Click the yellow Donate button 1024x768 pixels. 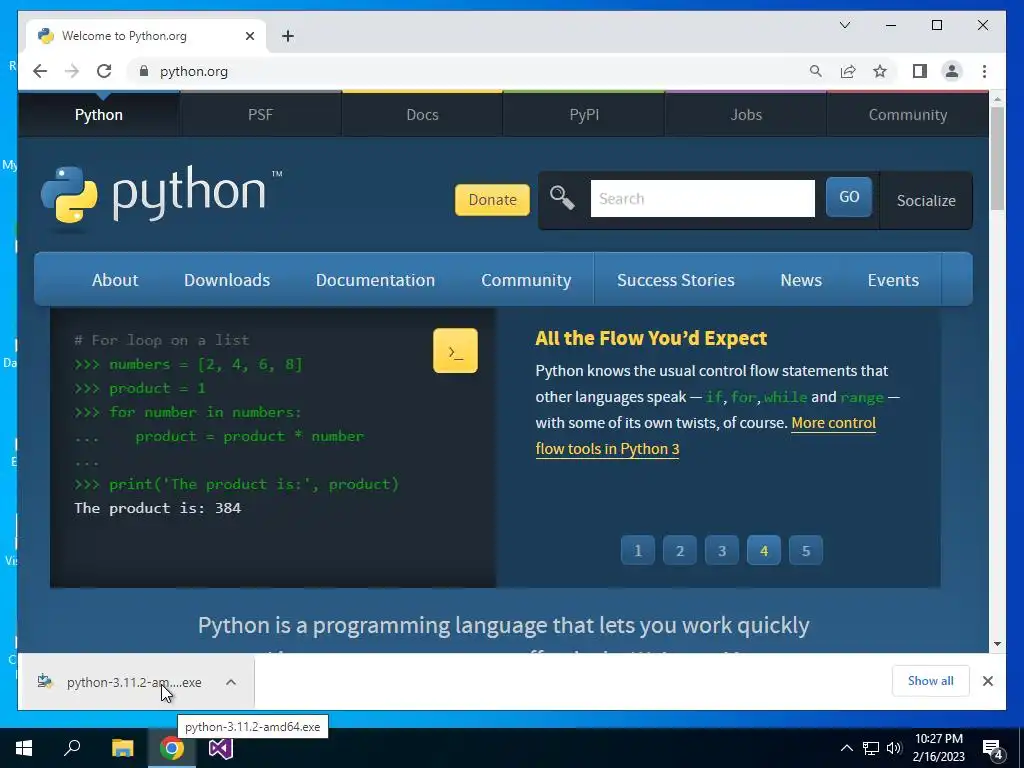coord(492,200)
